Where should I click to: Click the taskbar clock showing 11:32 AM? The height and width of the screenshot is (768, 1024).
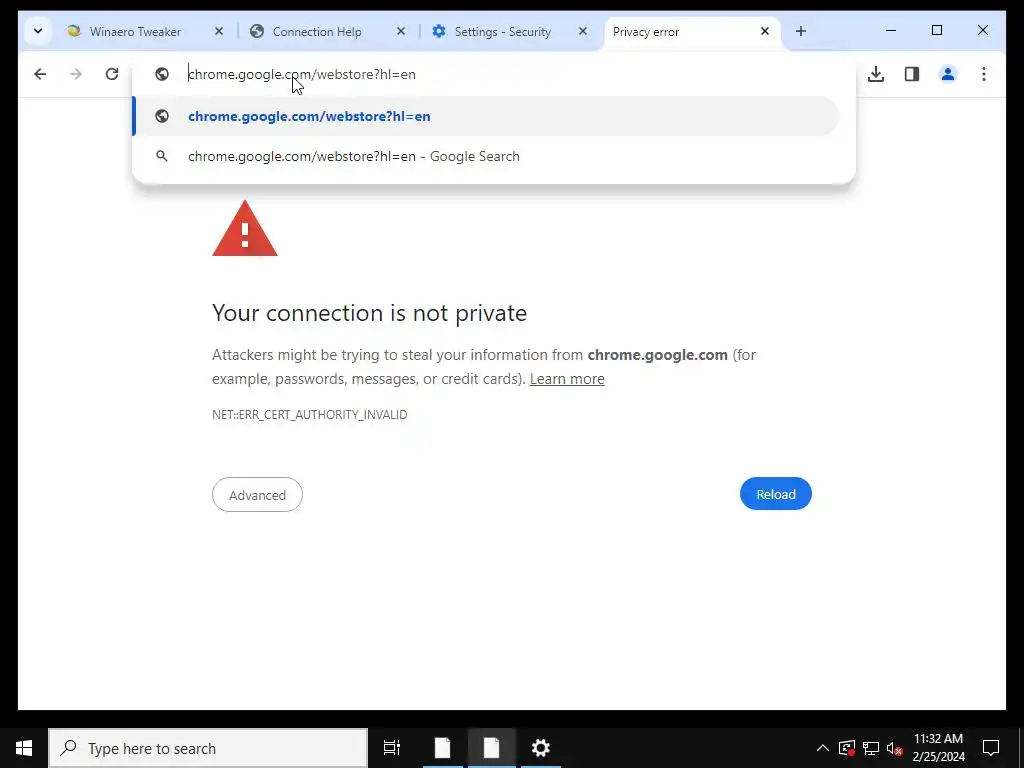pyautogui.click(x=938, y=748)
